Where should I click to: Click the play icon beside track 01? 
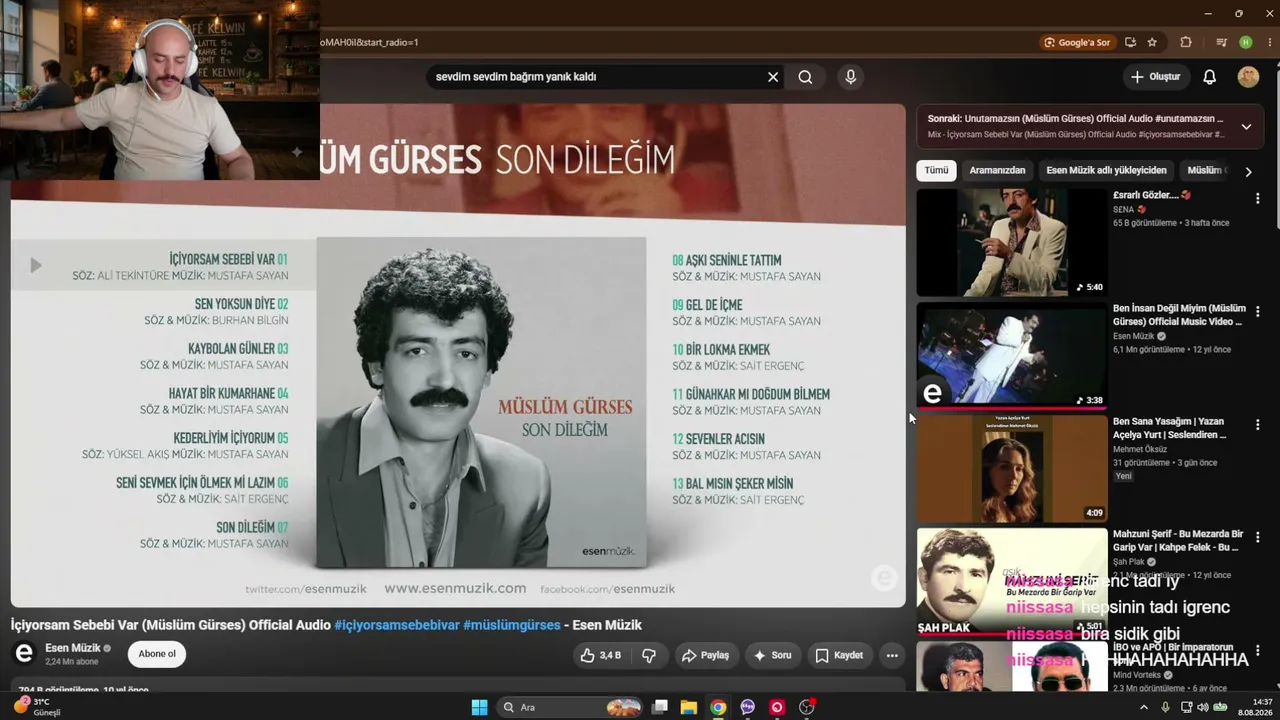[36, 265]
